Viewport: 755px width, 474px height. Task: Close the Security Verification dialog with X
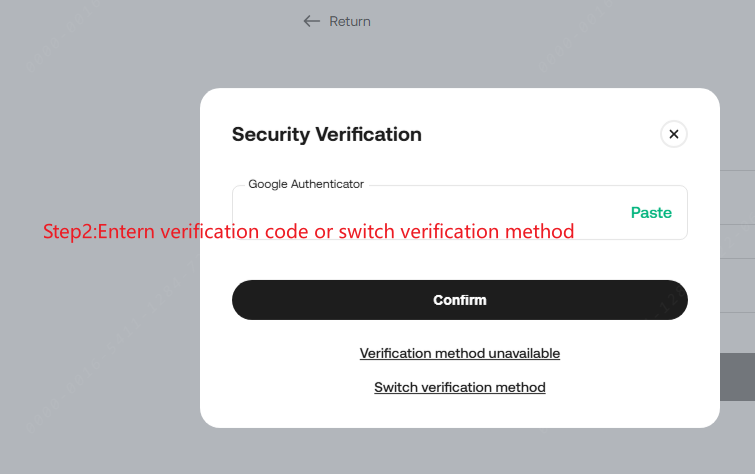[674, 134]
